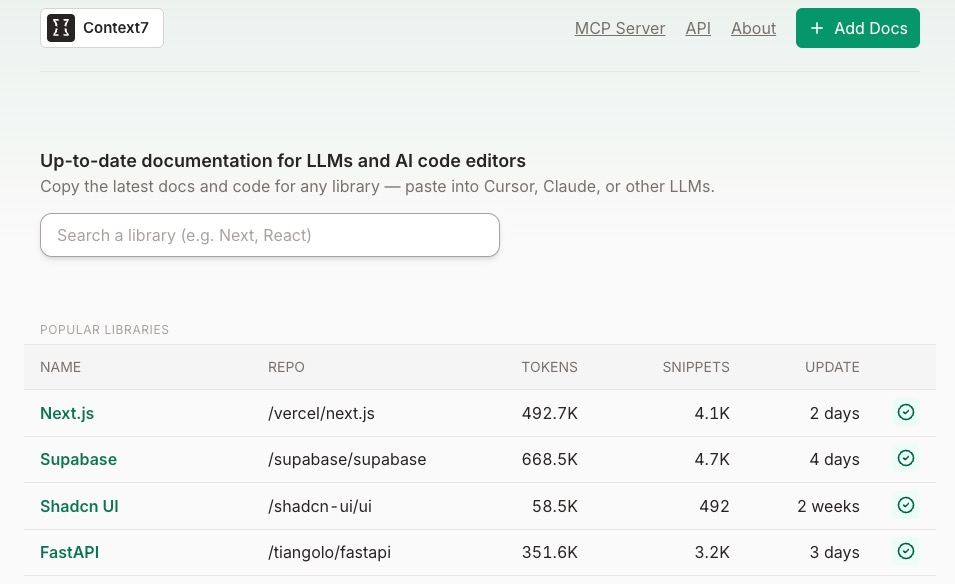Click the Copy the latest docs subtitle
Viewport: 955px width, 584px height.
coord(378,186)
